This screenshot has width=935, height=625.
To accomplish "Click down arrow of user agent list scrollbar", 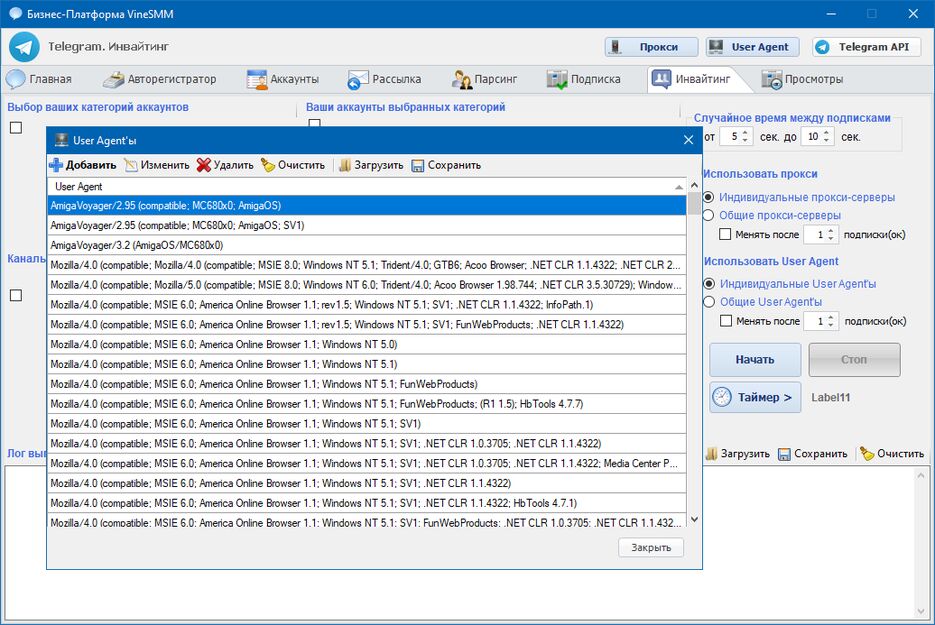I will point(694,519).
